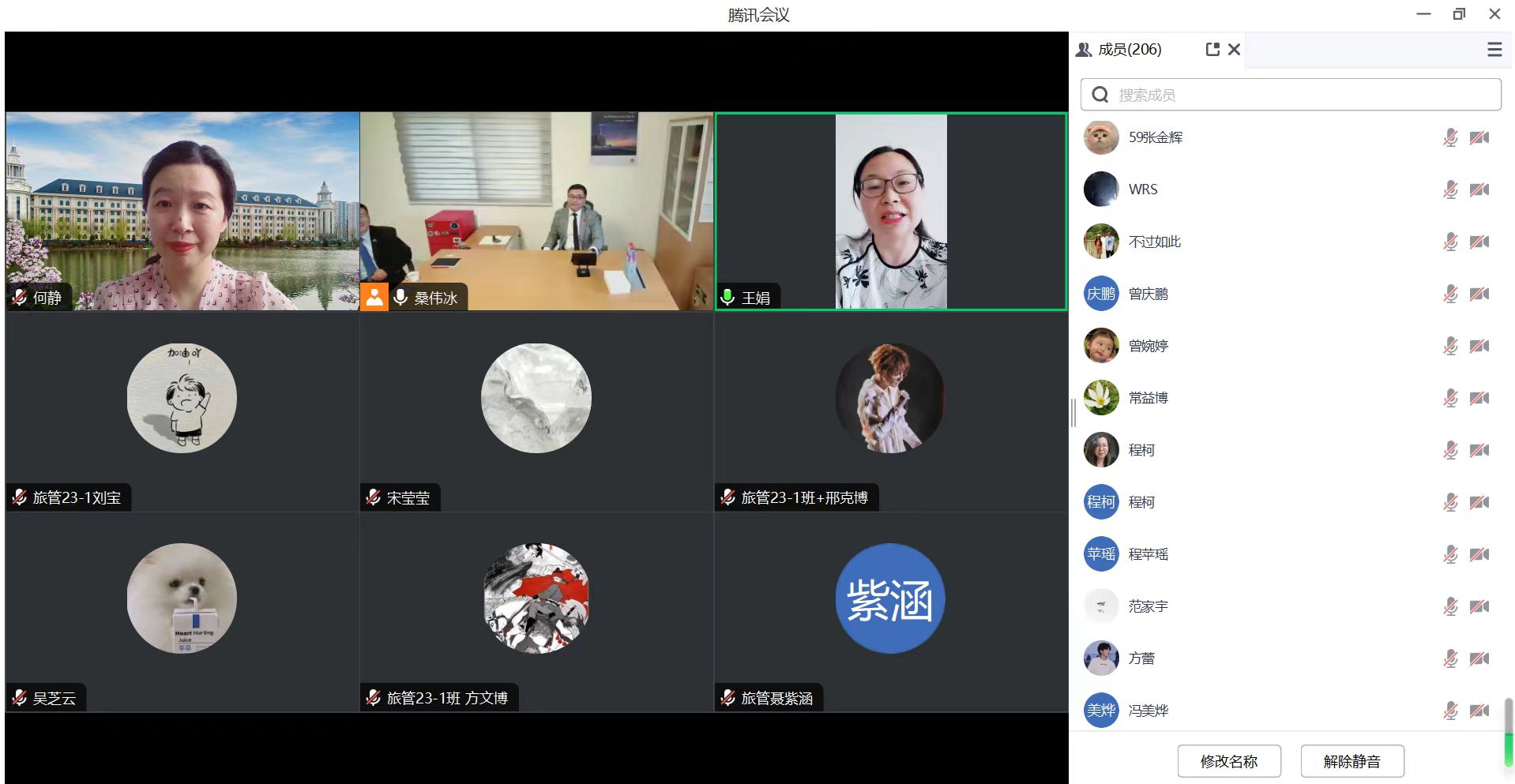Click the green microphone icon on 王娟's tile

[x=727, y=297]
